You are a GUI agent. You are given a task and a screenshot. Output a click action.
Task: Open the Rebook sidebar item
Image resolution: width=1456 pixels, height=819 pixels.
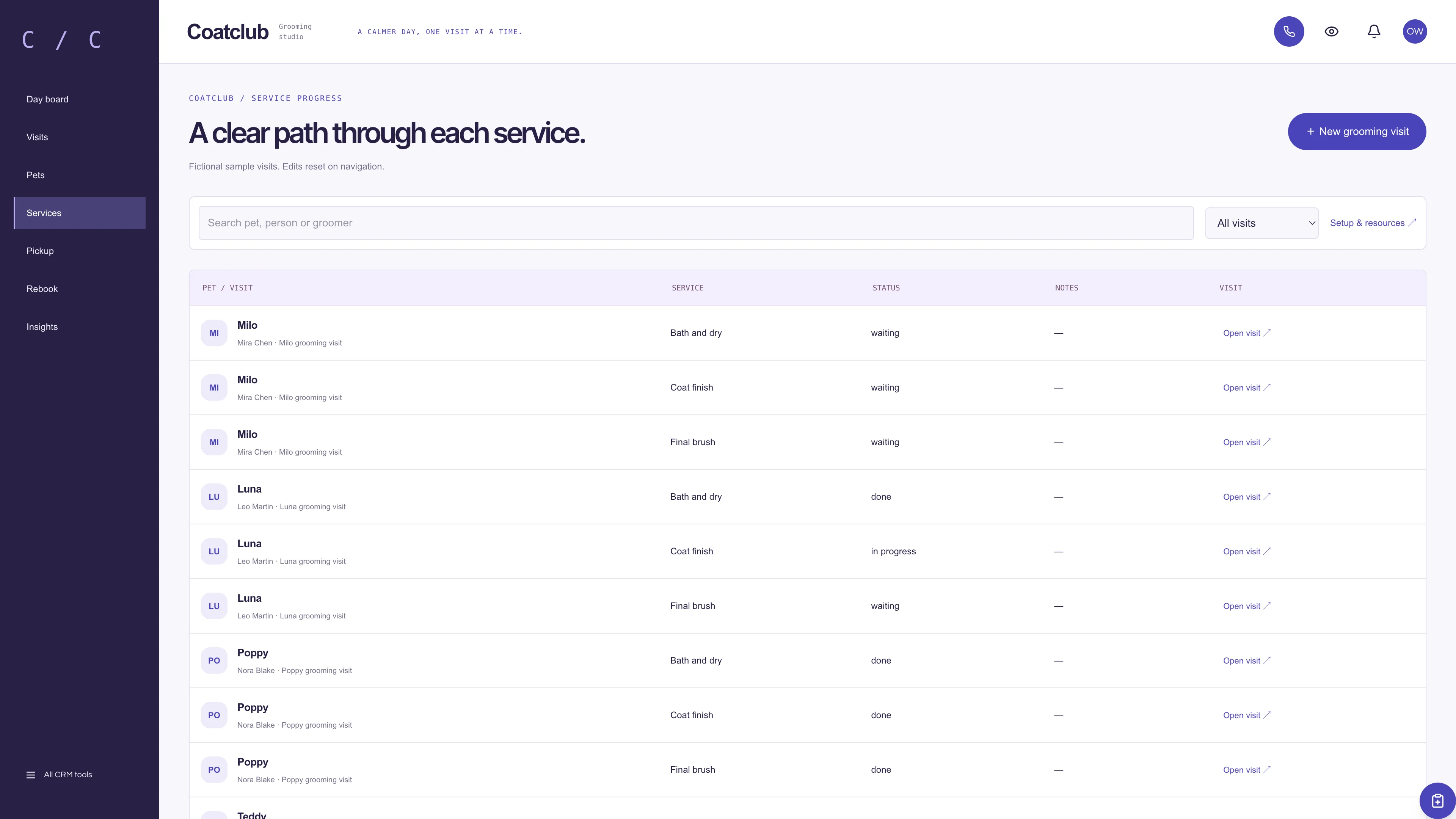pyautogui.click(x=80, y=289)
